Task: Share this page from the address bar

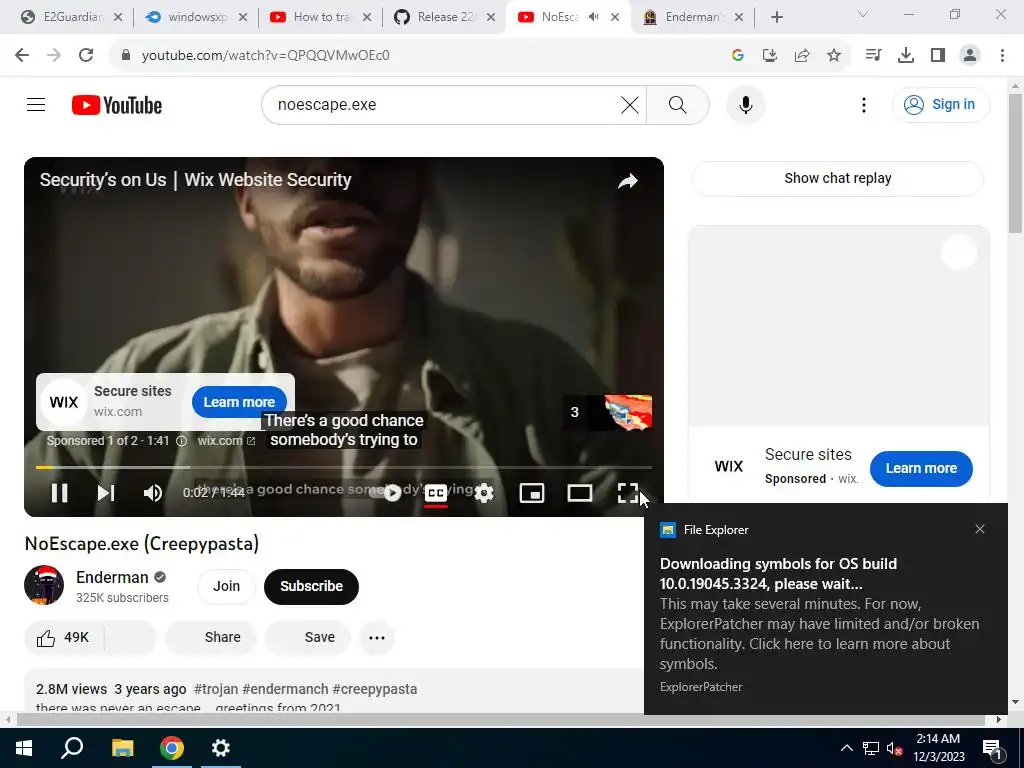Action: point(802,55)
